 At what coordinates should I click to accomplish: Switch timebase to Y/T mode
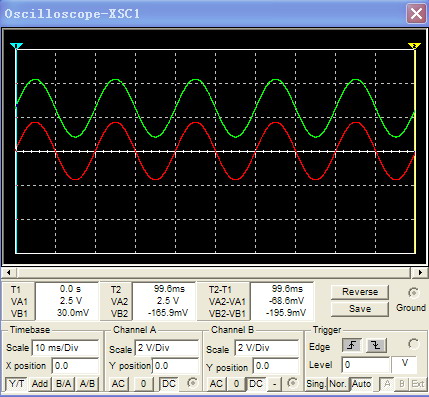[x=17, y=384]
